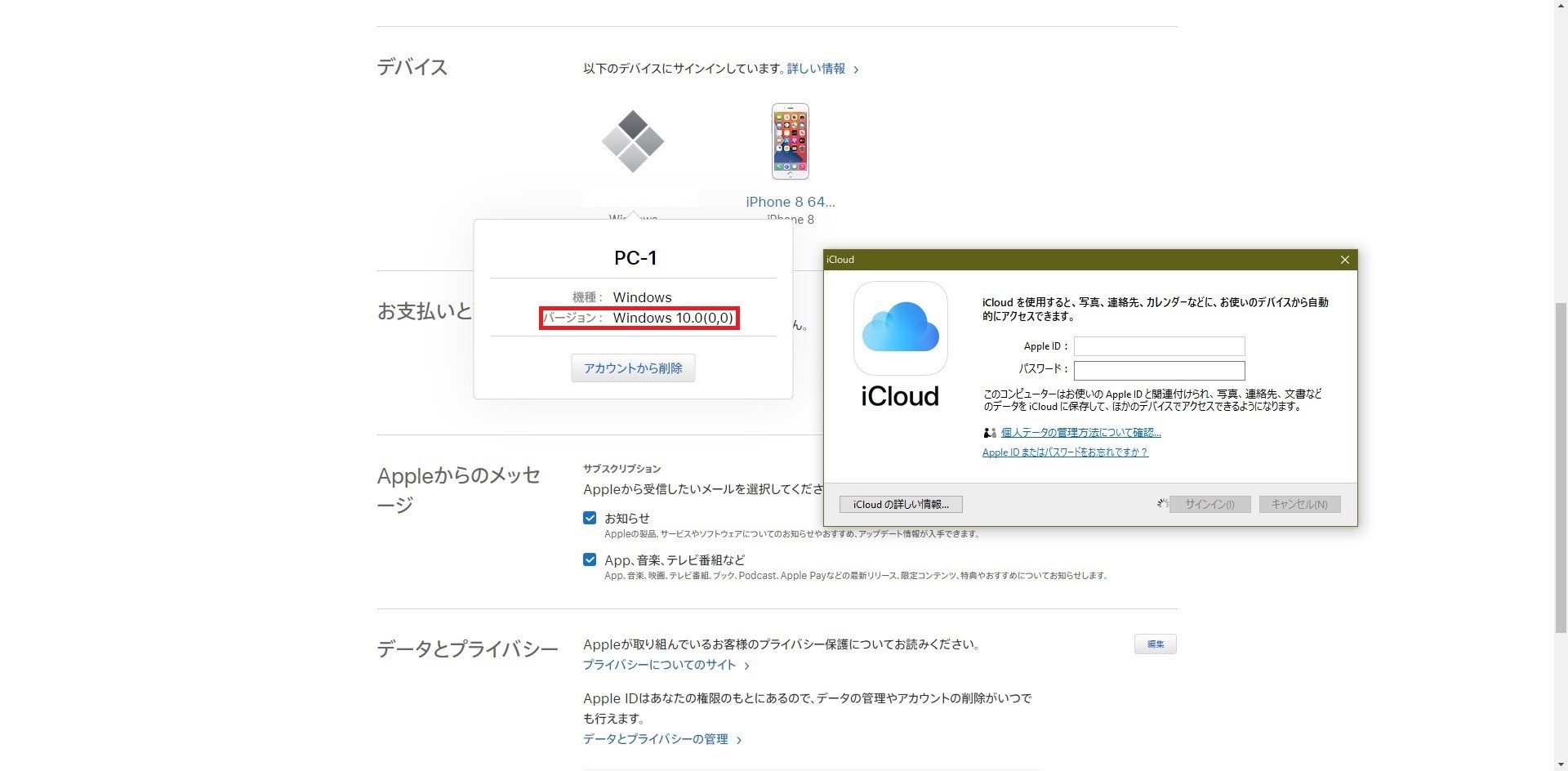Screen dimensions: 1568x771
Task: Open the データとプライバシーの管理 link
Action: [x=656, y=739]
